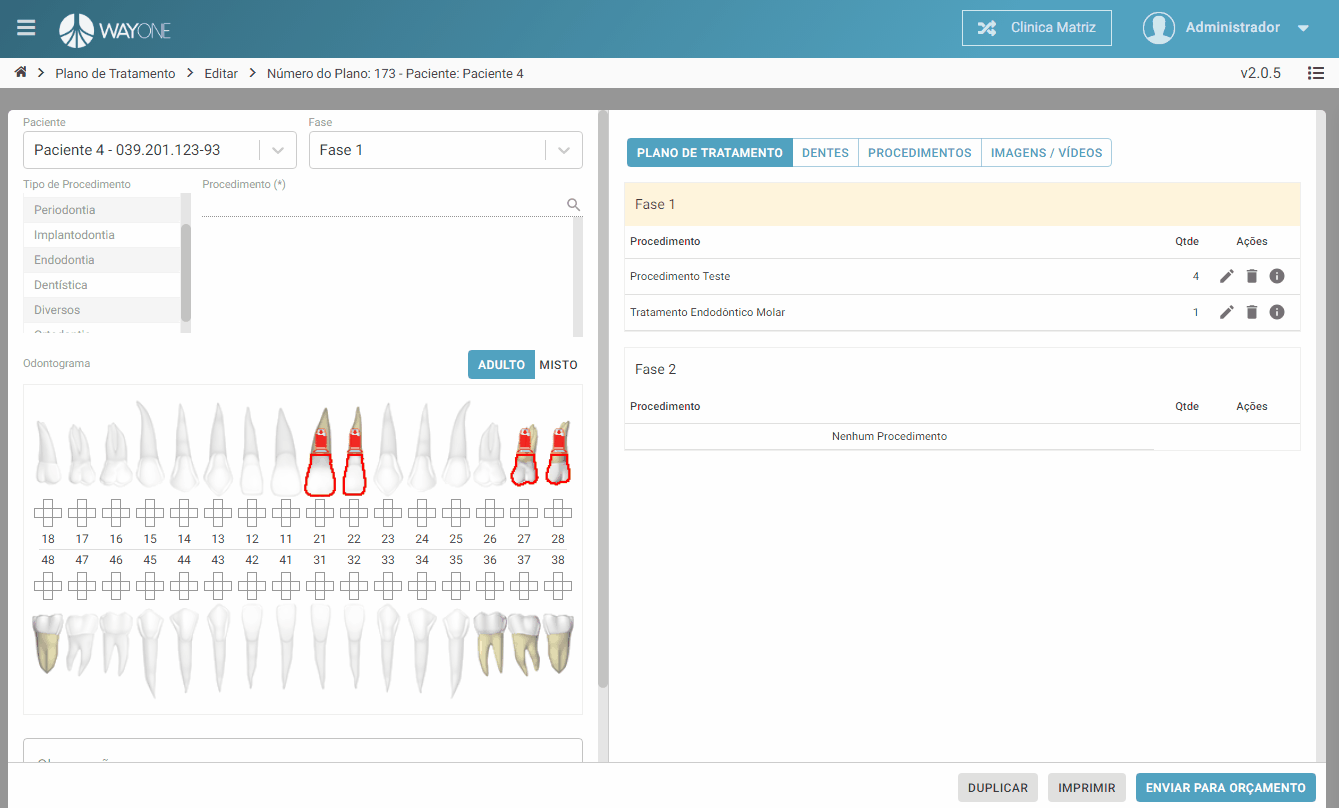Toggle the face cross for tooth 18
The height and width of the screenshot is (808, 1339).
[48, 514]
